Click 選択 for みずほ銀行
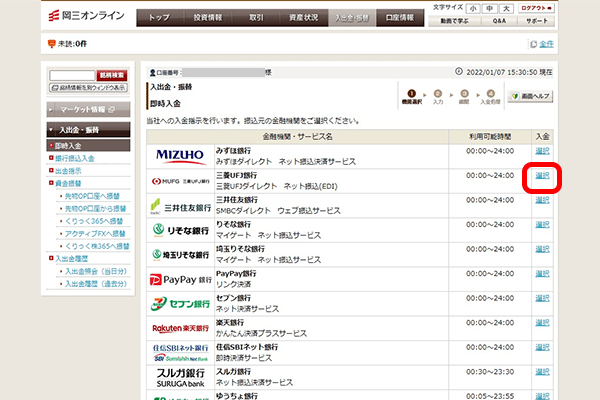Image resolution: width=600 pixels, height=400 pixels. coord(542,151)
